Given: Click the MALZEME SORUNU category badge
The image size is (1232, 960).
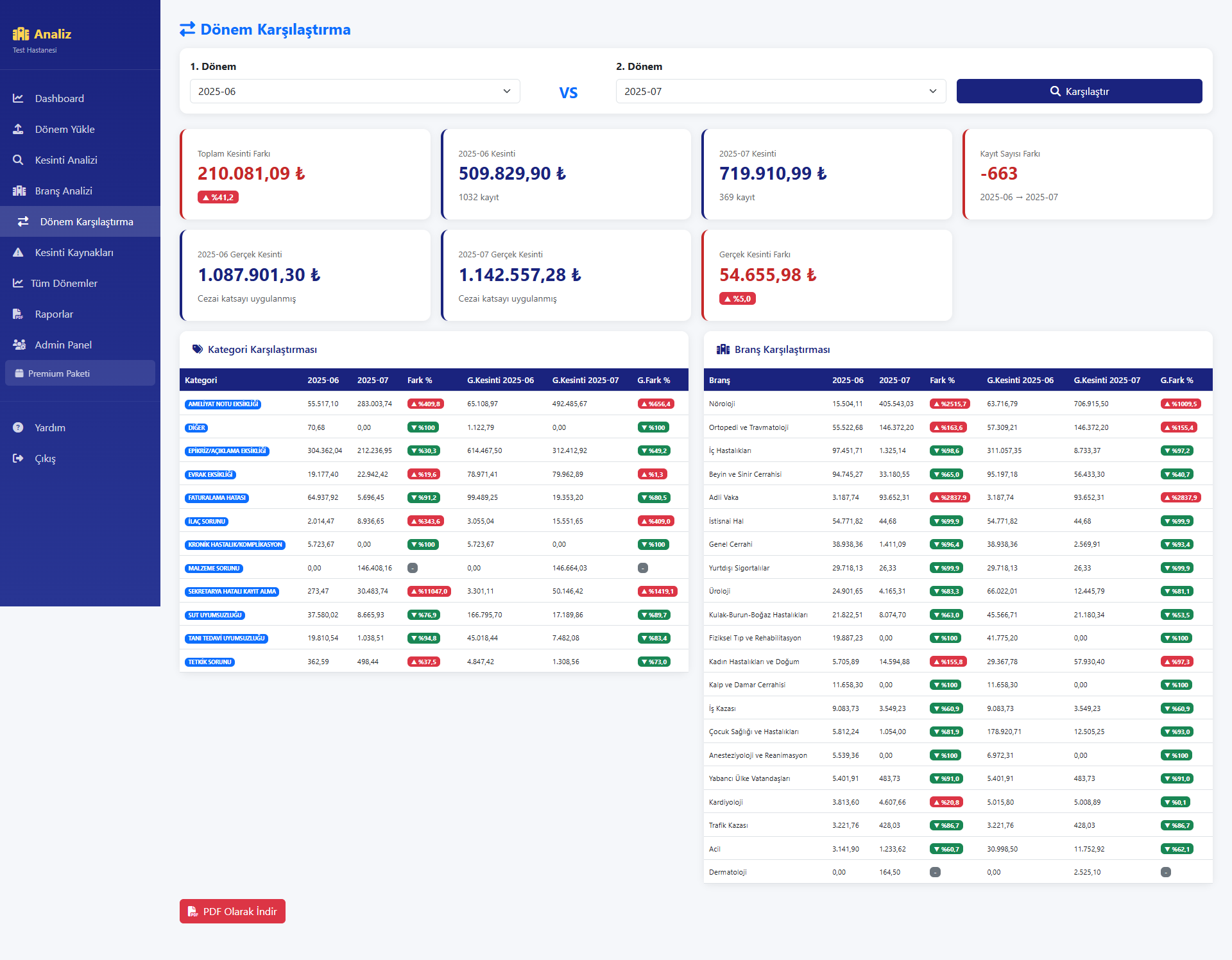Looking at the screenshot, I should click(x=214, y=569).
